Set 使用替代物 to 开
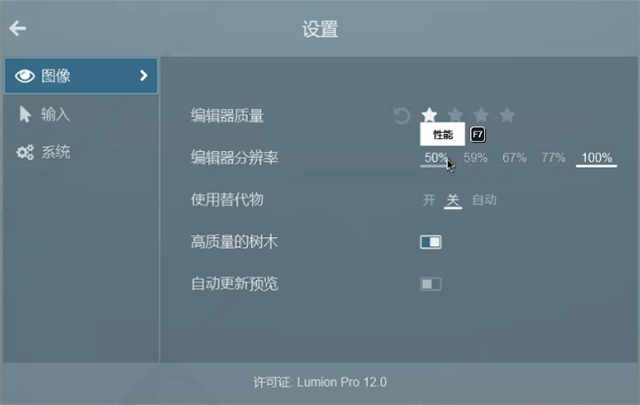Image resolution: width=640 pixels, height=405 pixels. pyautogui.click(x=429, y=200)
